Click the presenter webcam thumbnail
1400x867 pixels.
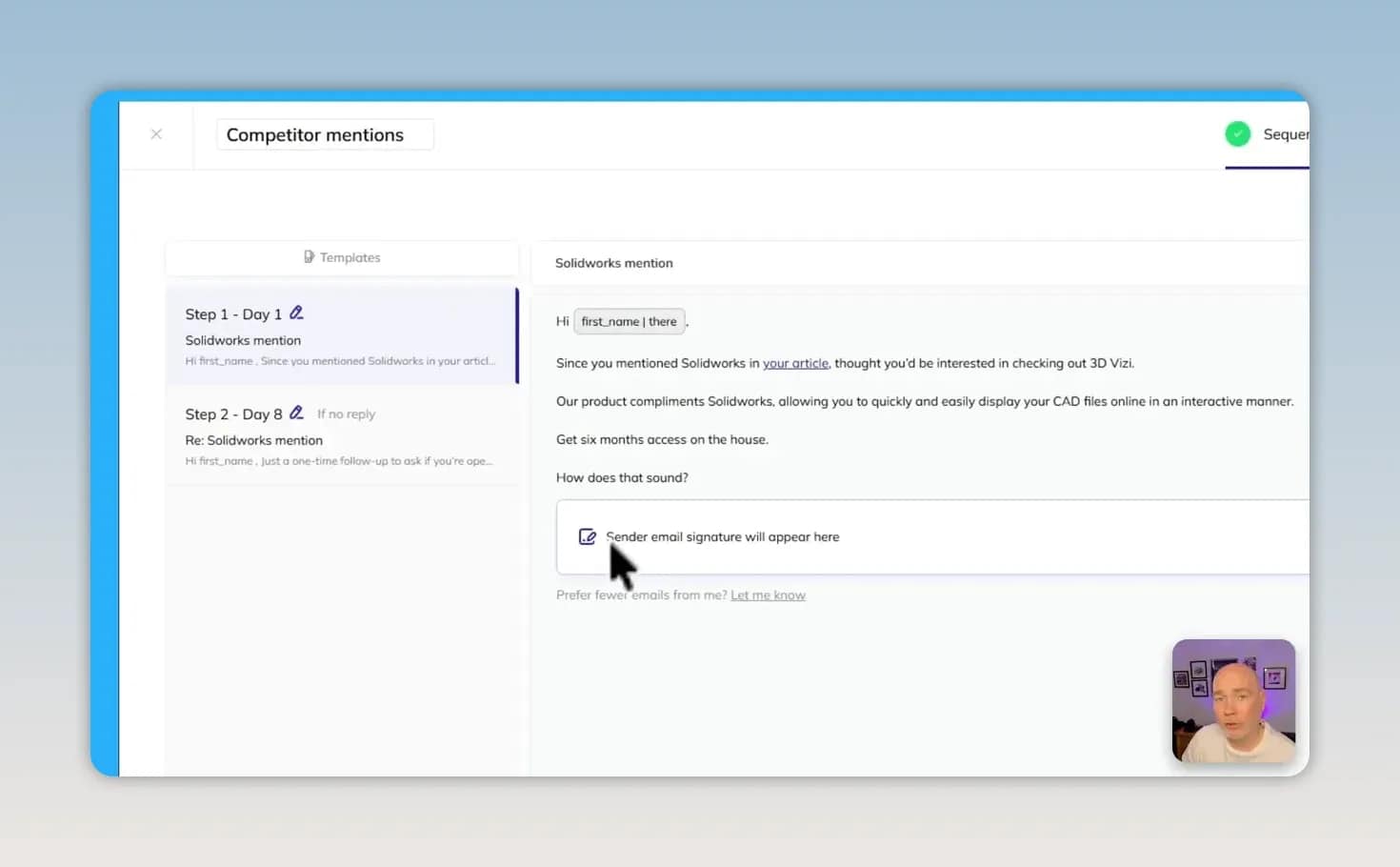point(1233,700)
